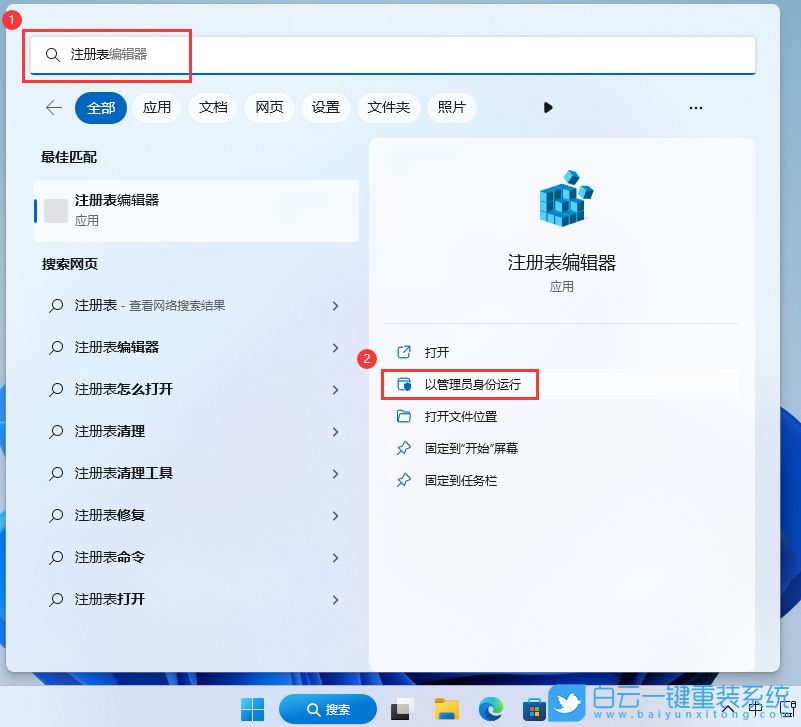Screen dimensions: 801x727
Task: Click the magnifier icon in the search box
Action: tap(53, 55)
